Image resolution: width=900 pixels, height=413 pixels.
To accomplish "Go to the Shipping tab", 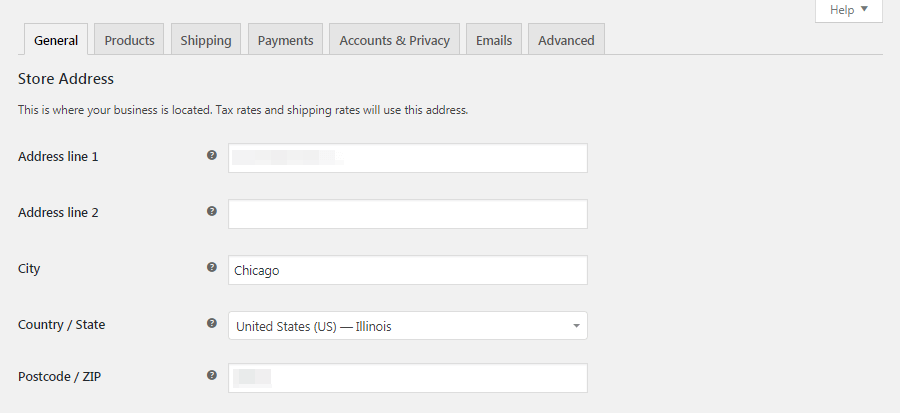I will point(206,40).
